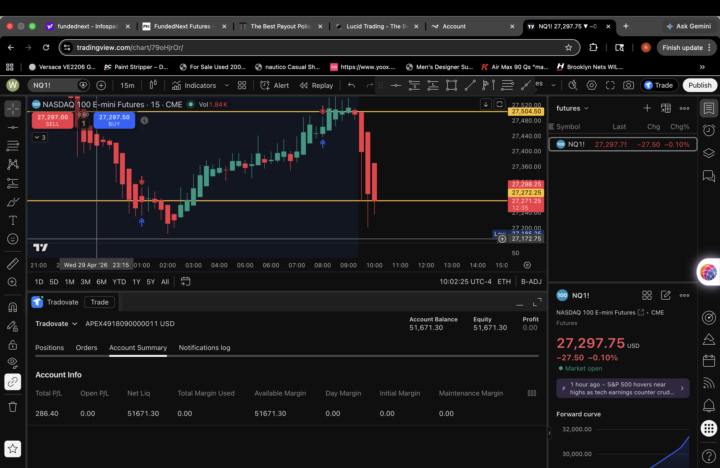The height and width of the screenshot is (468, 720).
Task: Open the drawing toolbar overflow chevron
Action: coord(553,85)
